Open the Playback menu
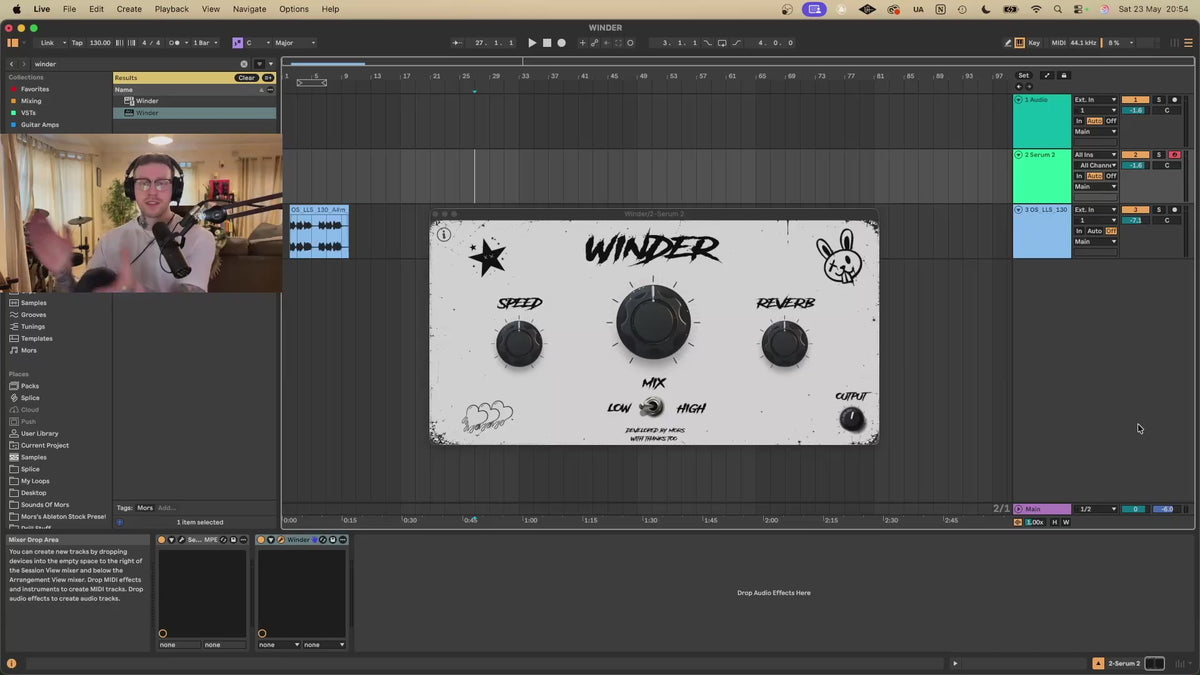Image resolution: width=1200 pixels, height=675 pixels. [171, 9]
